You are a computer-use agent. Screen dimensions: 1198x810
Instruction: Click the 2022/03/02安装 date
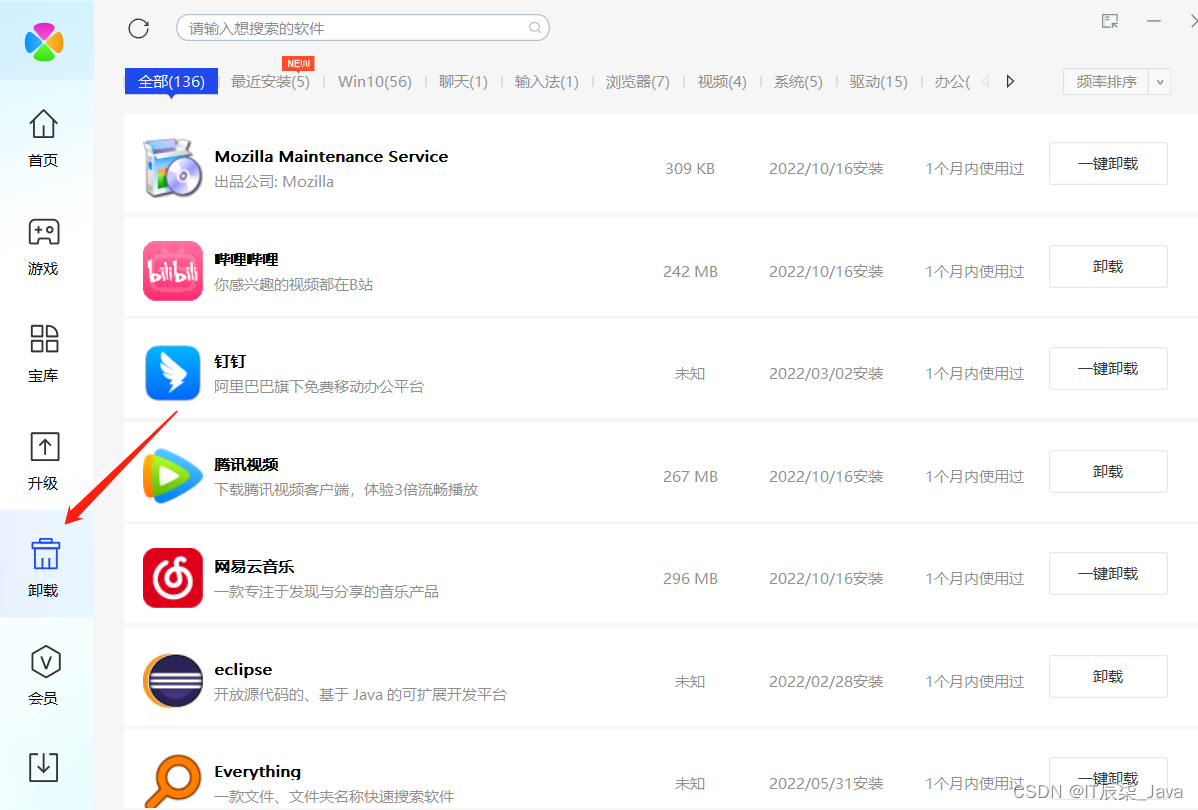point(826,374)
